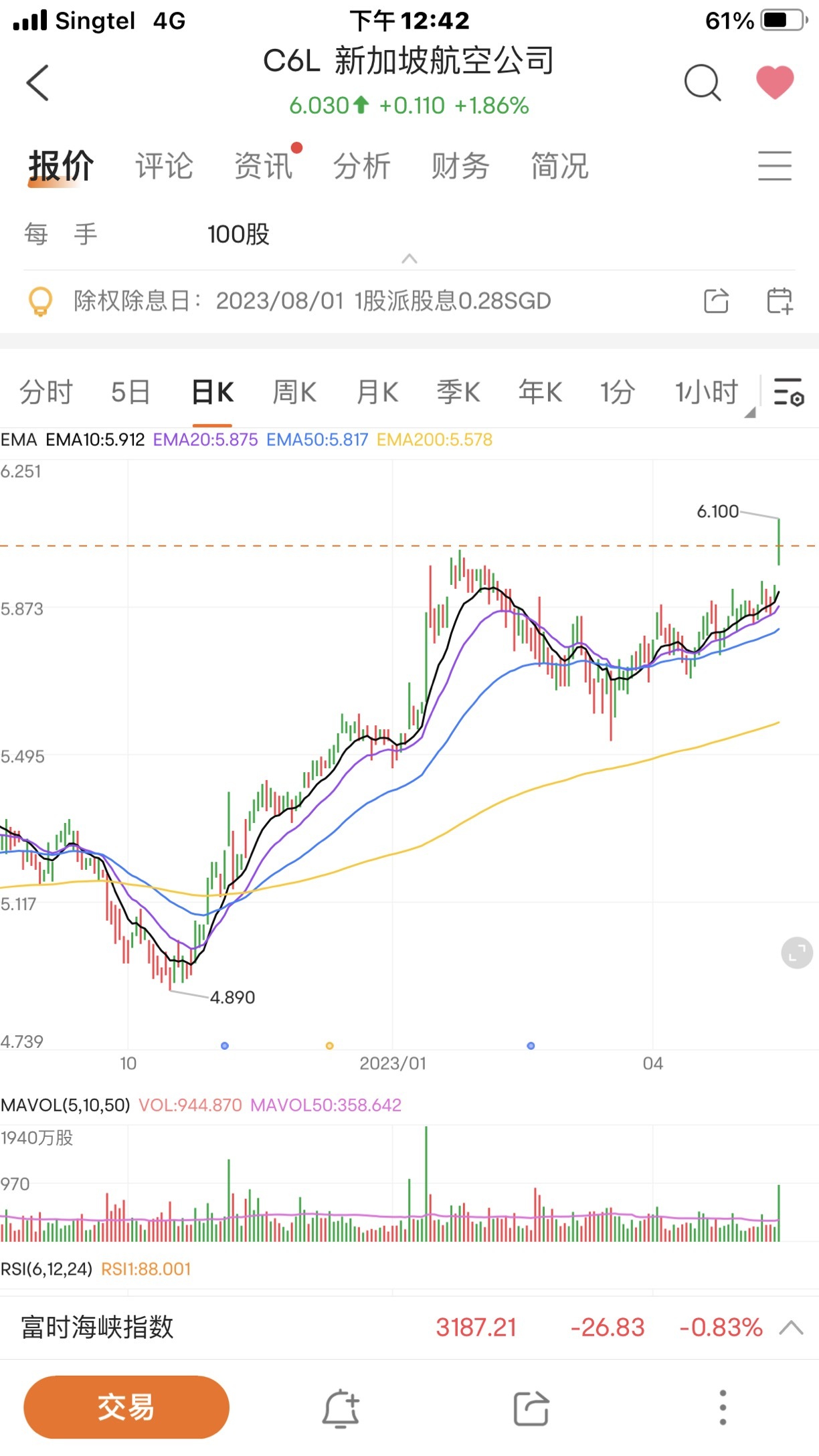Viewport: 819px width, 1456px height.
Task: Expand the 富时海峡指数 index bar
Action: [791, 1328]
